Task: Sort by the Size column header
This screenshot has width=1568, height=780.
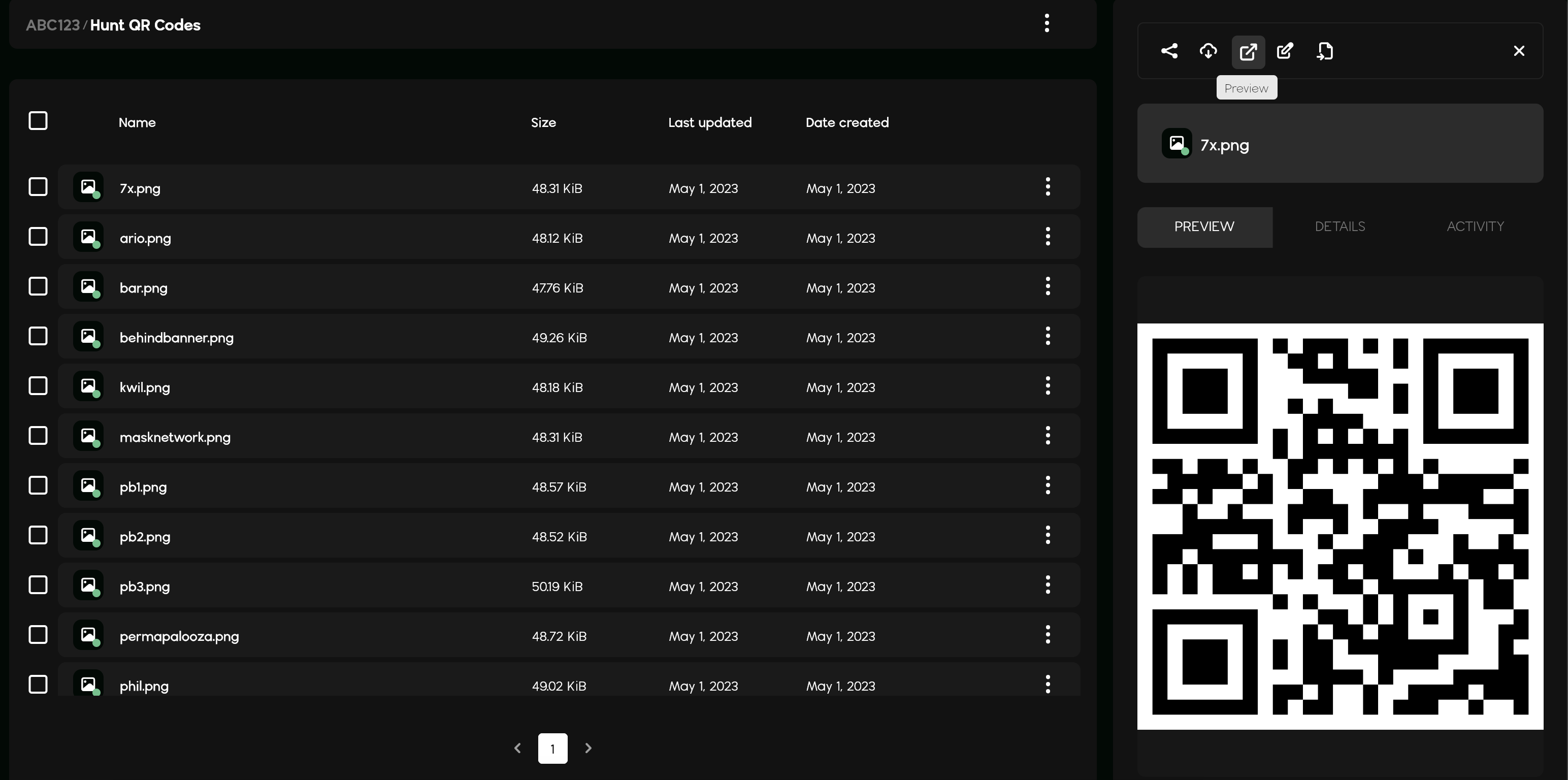Action: pyautogui.click(x=543, y=122)
